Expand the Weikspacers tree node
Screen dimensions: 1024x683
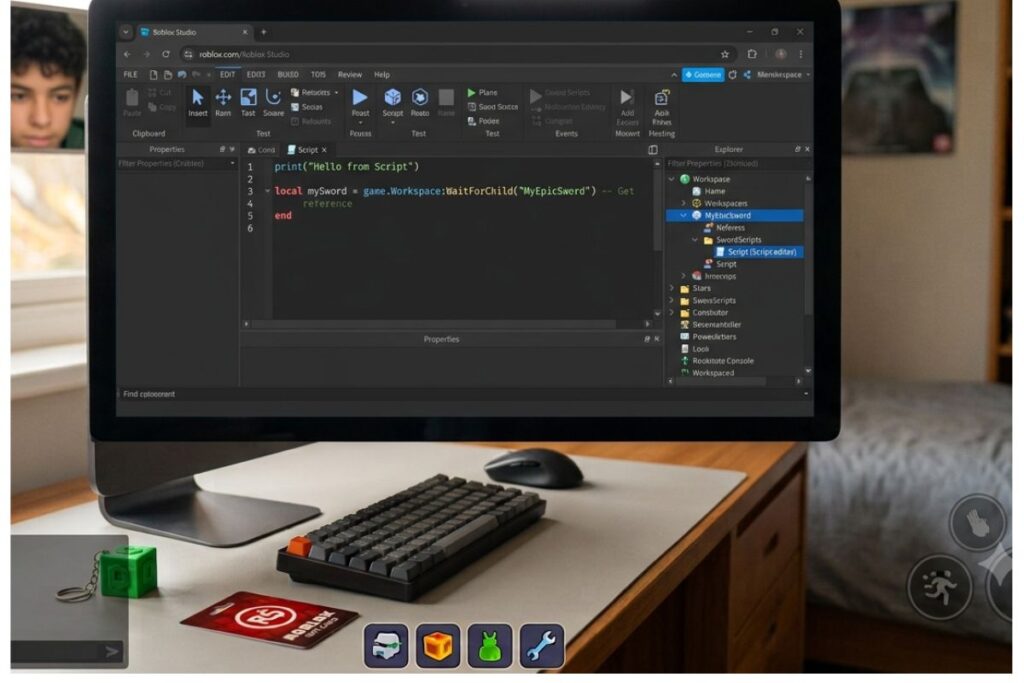(x=683, y=203)
